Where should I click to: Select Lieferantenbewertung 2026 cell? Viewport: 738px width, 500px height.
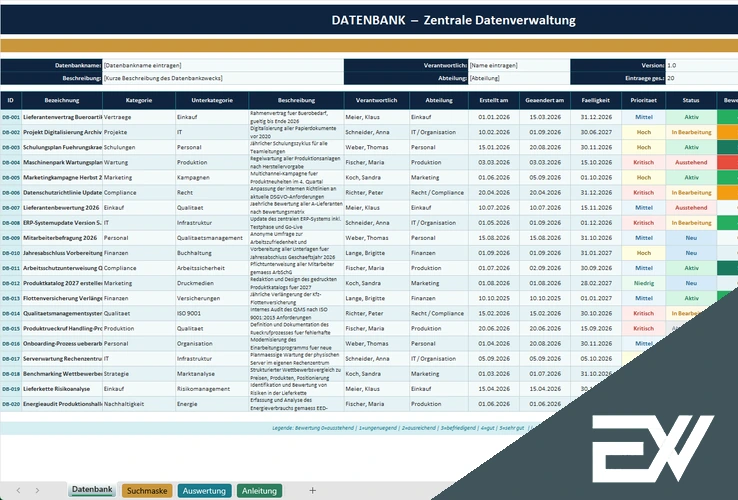62,208
